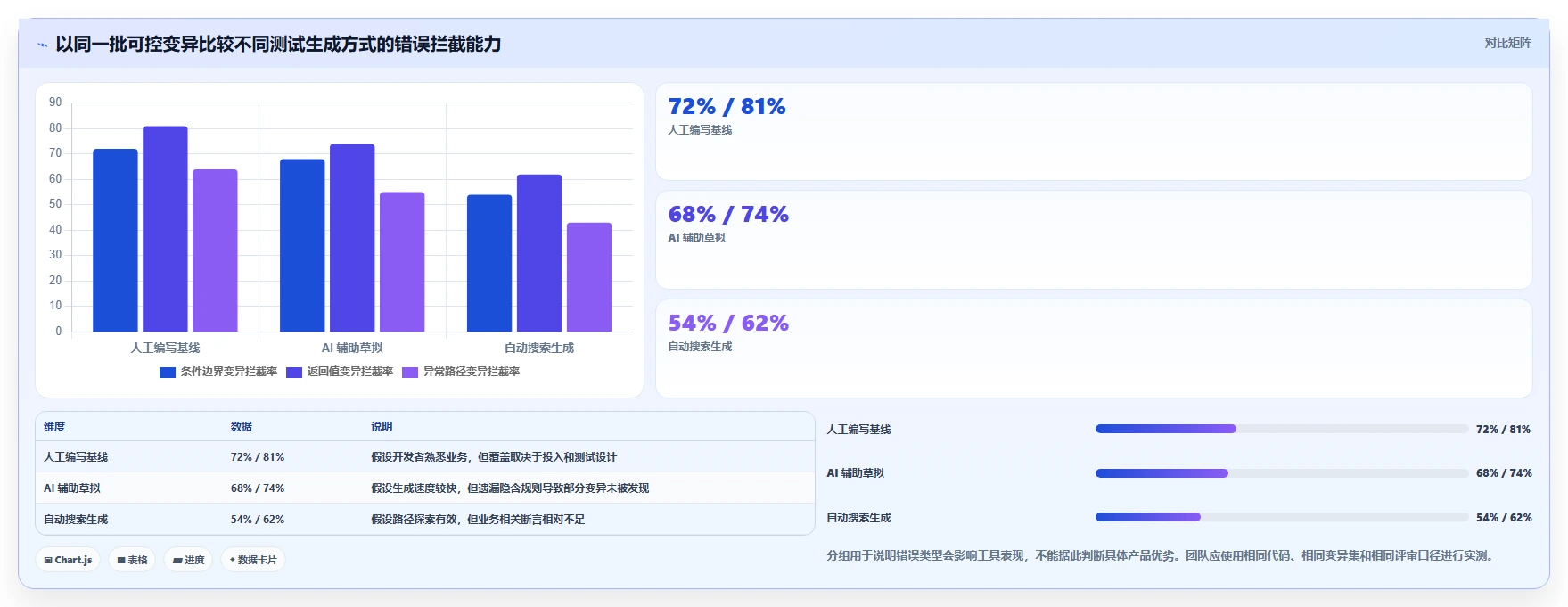Click the 自动搜索生成 progress bar
Image resolution: width=1568 pixels, height=607 pixels.
coord(1281,517)
